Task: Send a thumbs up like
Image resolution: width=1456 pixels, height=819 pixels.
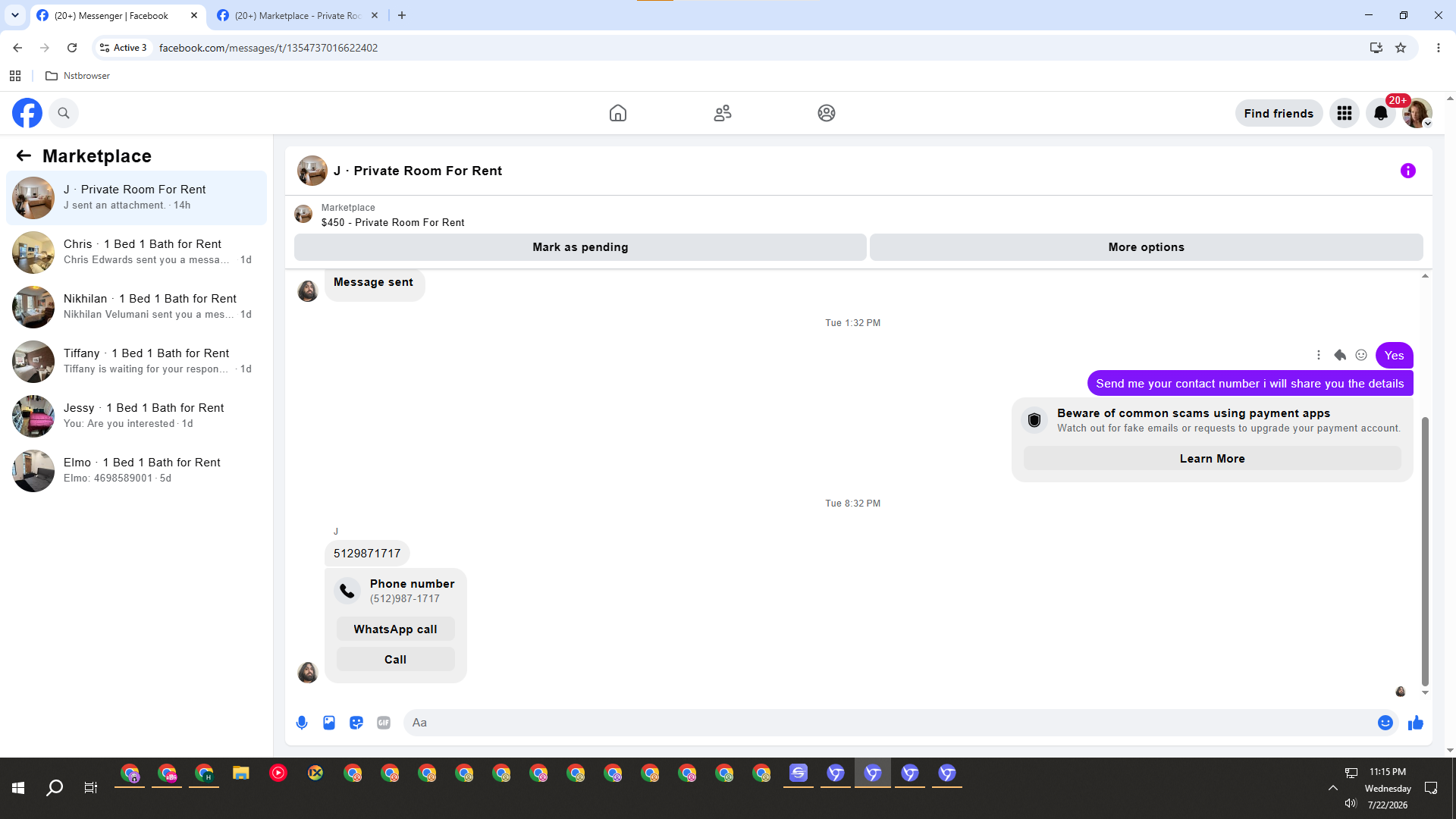Action: (1416, 723)
